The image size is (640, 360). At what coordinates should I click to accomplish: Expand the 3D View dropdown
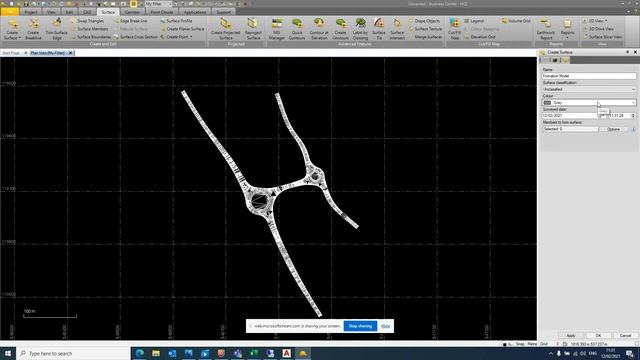coord(595,21)
